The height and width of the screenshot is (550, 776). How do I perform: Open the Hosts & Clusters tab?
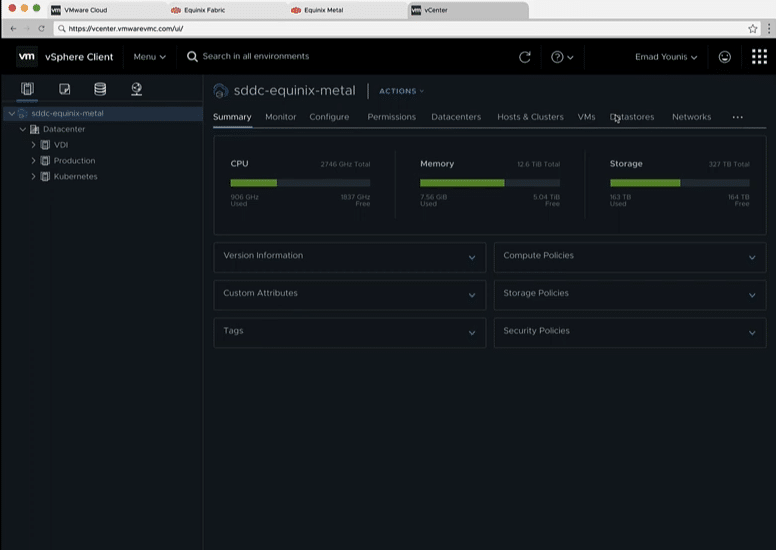coord(530,117)
